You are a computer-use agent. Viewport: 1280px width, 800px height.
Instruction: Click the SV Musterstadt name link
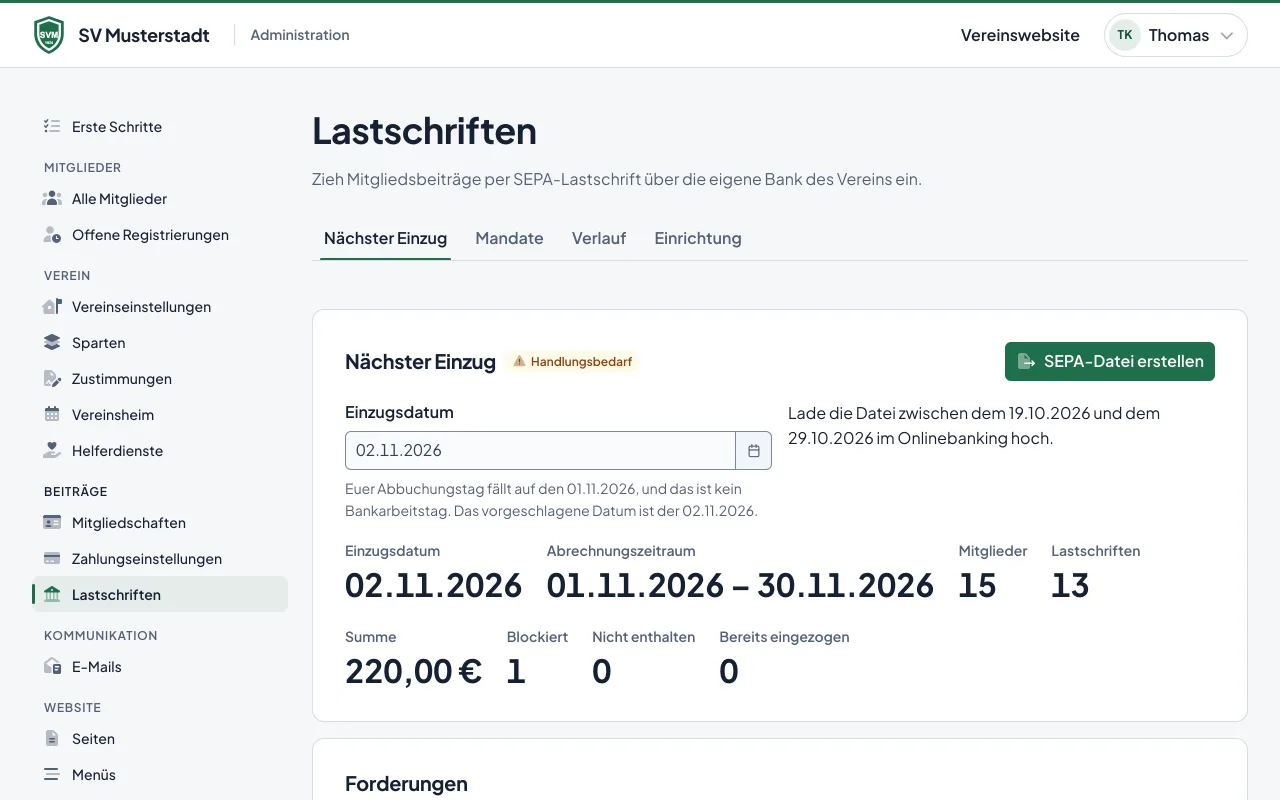(x=144, y=35)
